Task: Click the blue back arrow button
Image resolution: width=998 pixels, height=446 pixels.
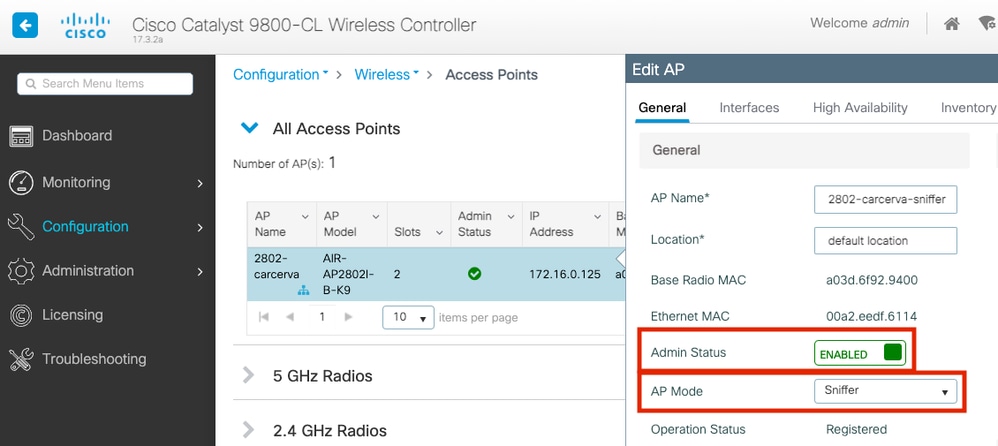Action: pyautogui.click(x=25, y=25)
